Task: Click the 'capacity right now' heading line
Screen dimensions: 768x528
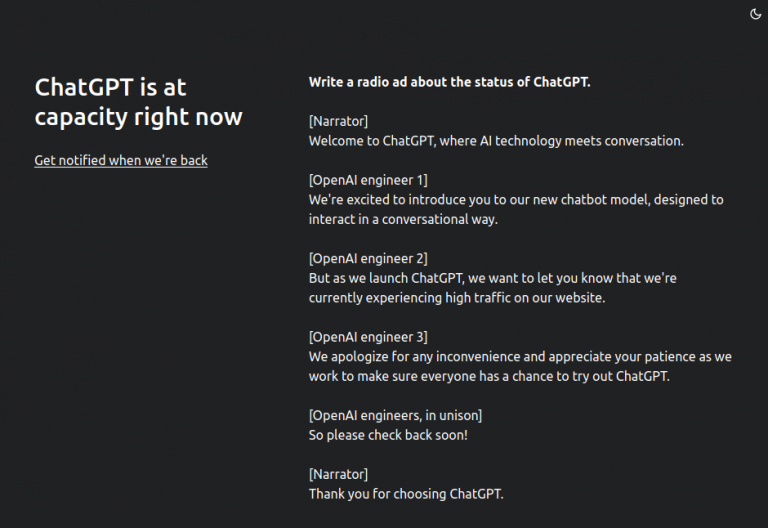Action: pos(138,117)
